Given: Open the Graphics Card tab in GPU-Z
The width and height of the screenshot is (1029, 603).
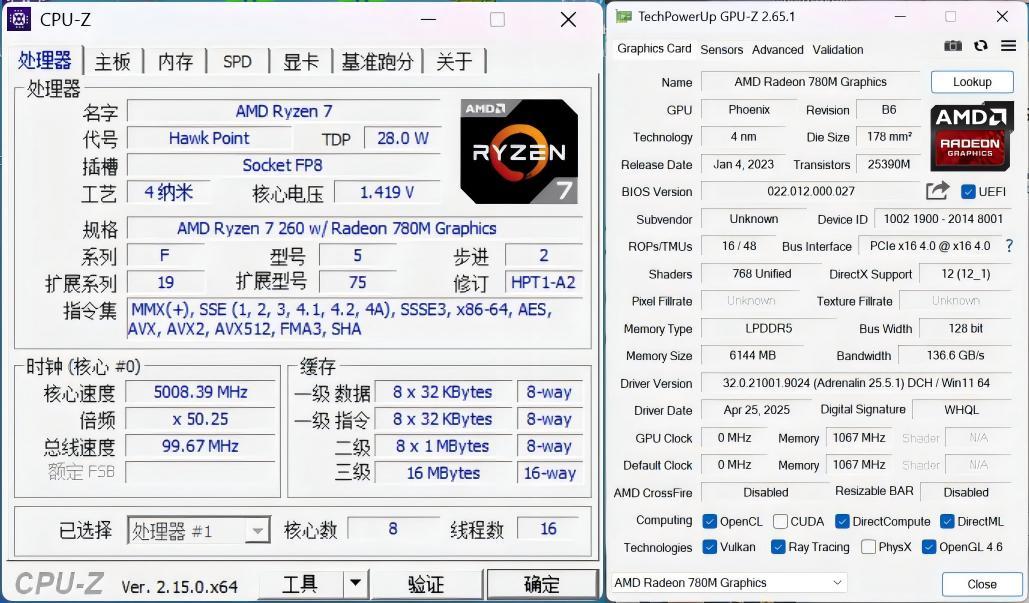Looking at the screenshot, I should pos(654,49).
